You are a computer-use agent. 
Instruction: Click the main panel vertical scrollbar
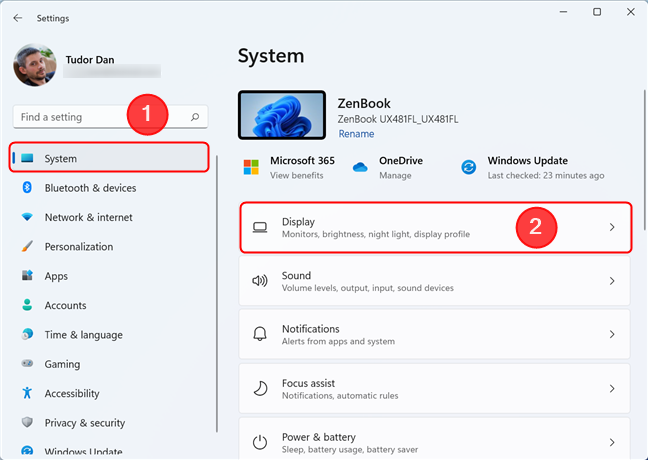[645, 160]
